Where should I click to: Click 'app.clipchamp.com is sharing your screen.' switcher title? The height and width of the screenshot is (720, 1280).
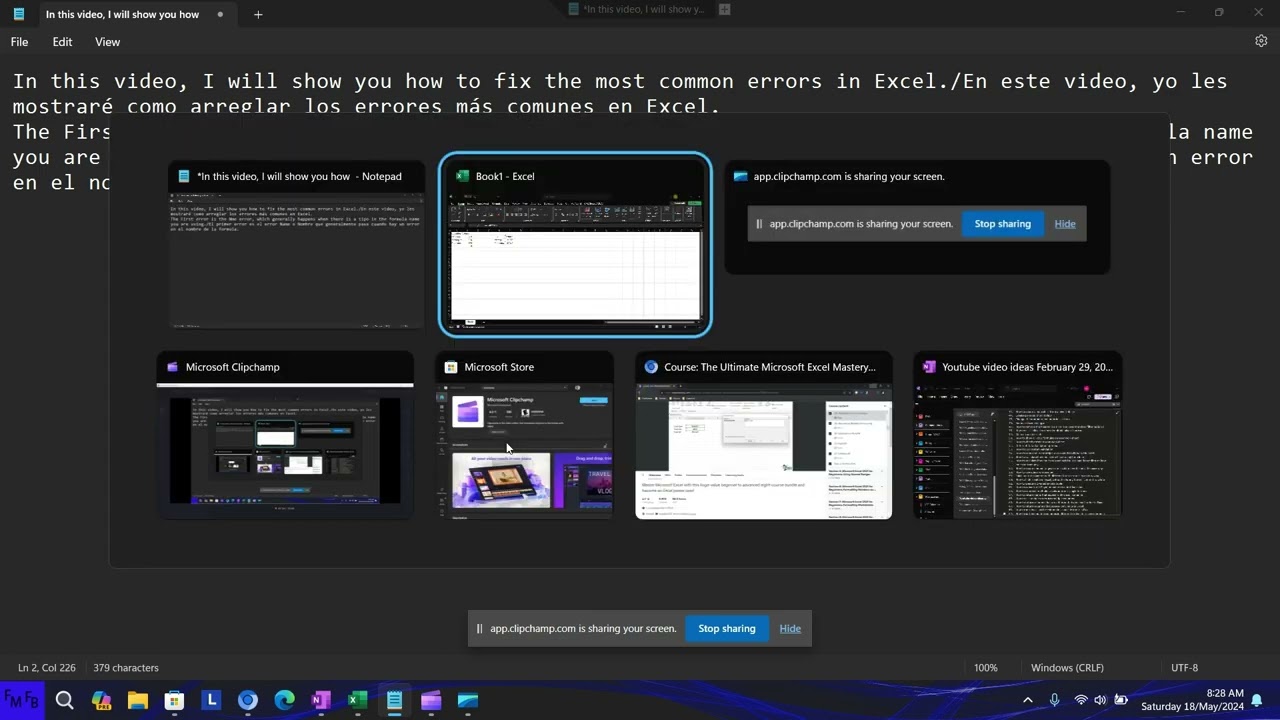[x=849, y=176]
